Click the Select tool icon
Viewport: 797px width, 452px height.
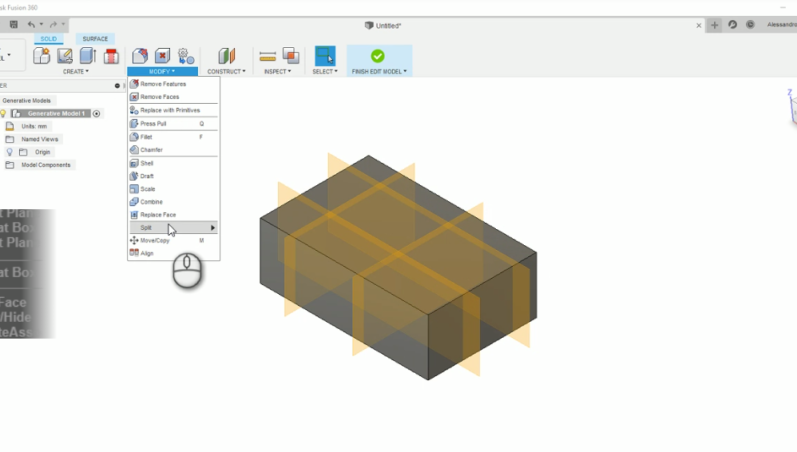(325, 56)
